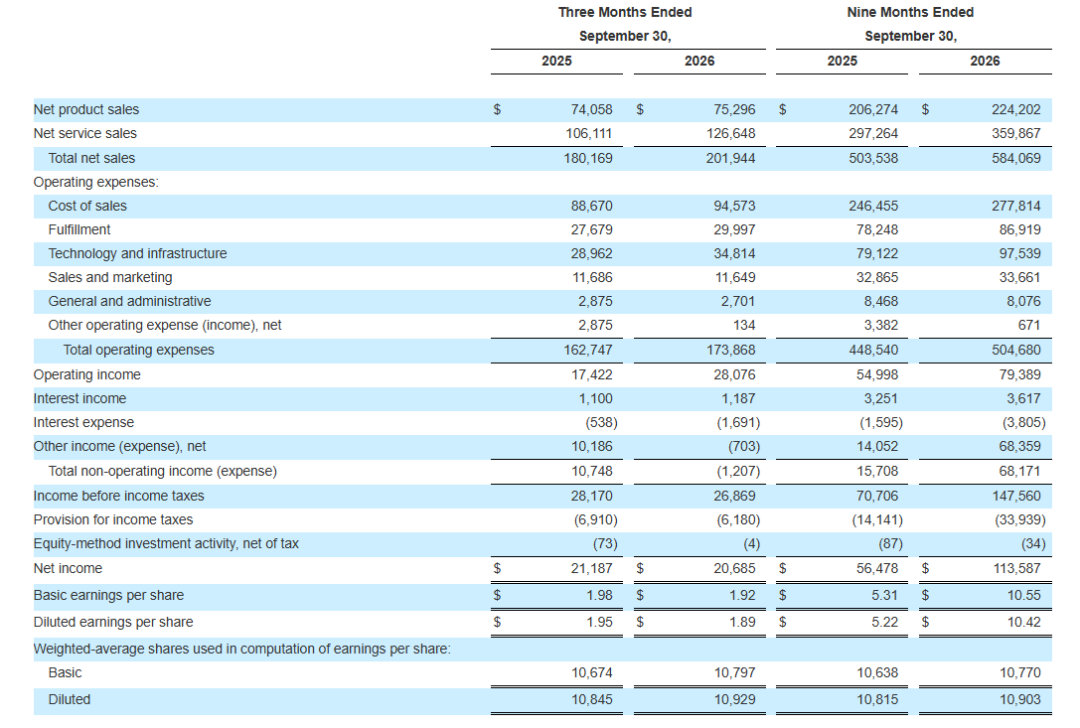Click Equity-method investment activity, net of tax label

tap(166, 543)
